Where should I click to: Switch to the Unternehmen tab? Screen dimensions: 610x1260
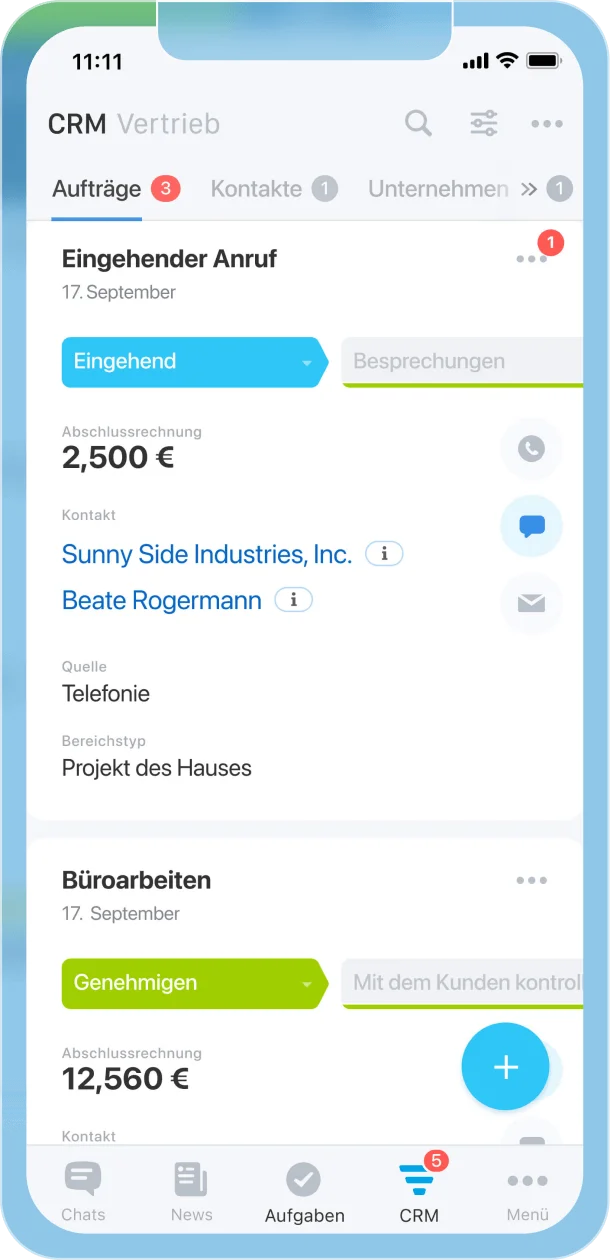tap(438, 188)
